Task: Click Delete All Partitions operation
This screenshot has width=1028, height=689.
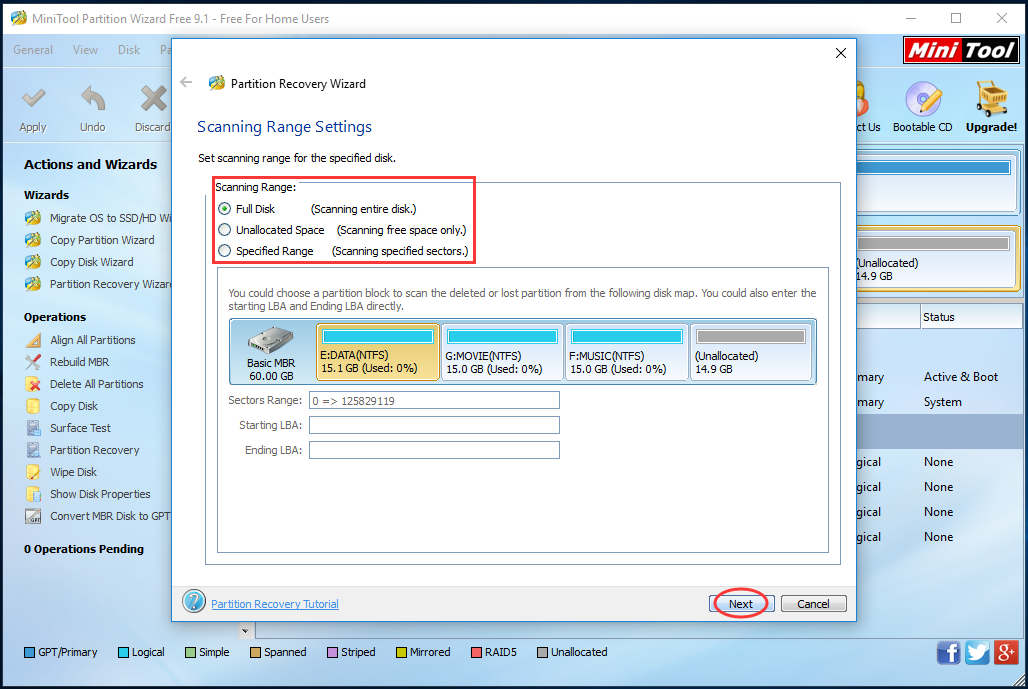Action: (85, 384)
